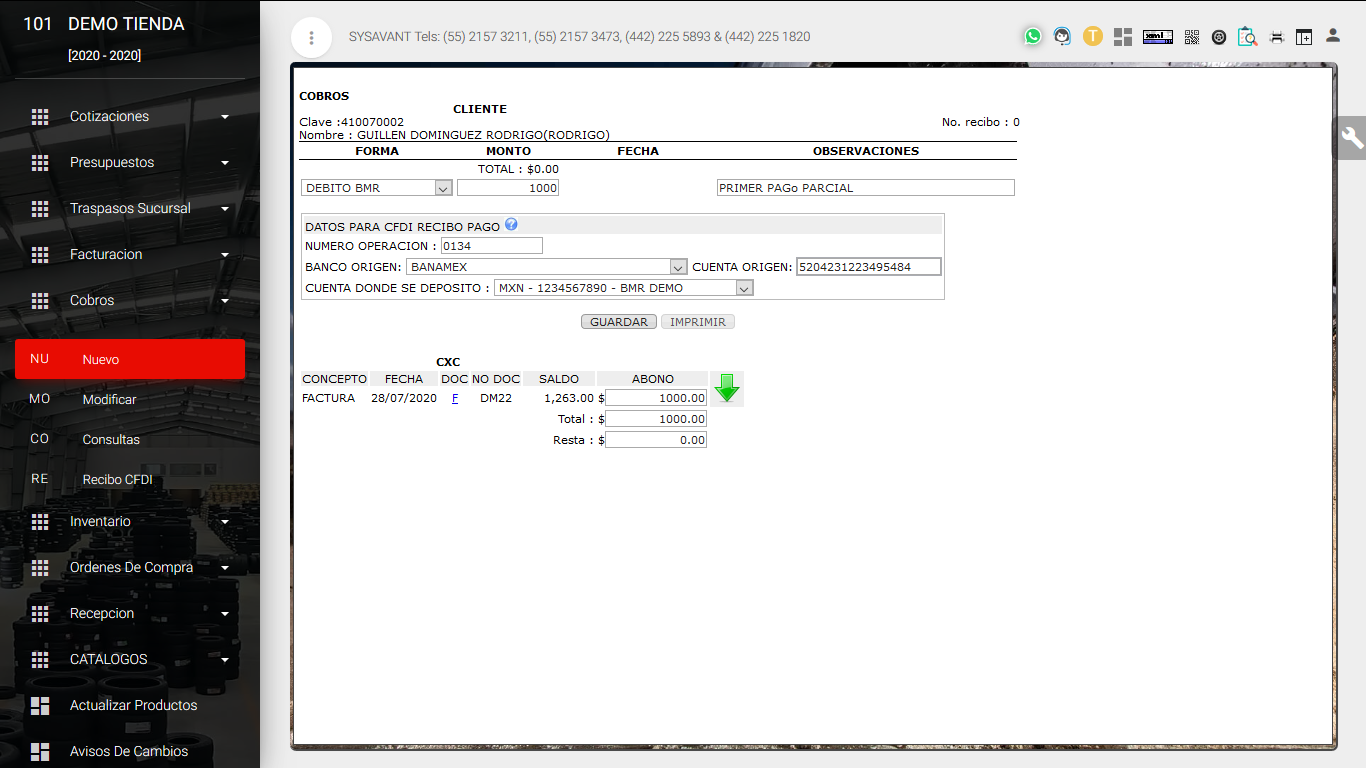Click the IMPRIMIR button
1366x768 pixels.
(x=698, y=322)
